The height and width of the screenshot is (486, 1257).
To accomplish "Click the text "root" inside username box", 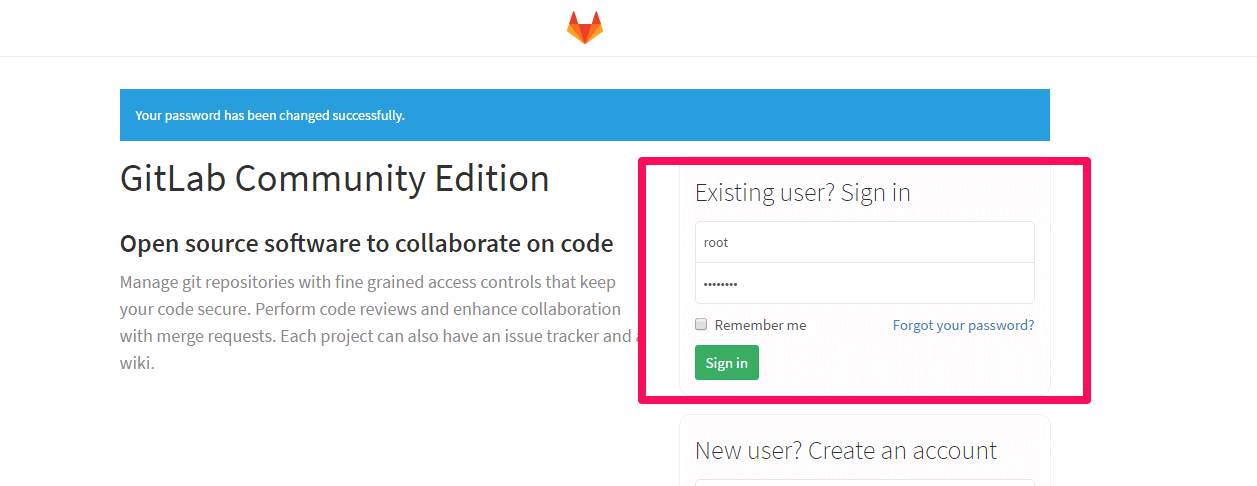I will (716, 243).
